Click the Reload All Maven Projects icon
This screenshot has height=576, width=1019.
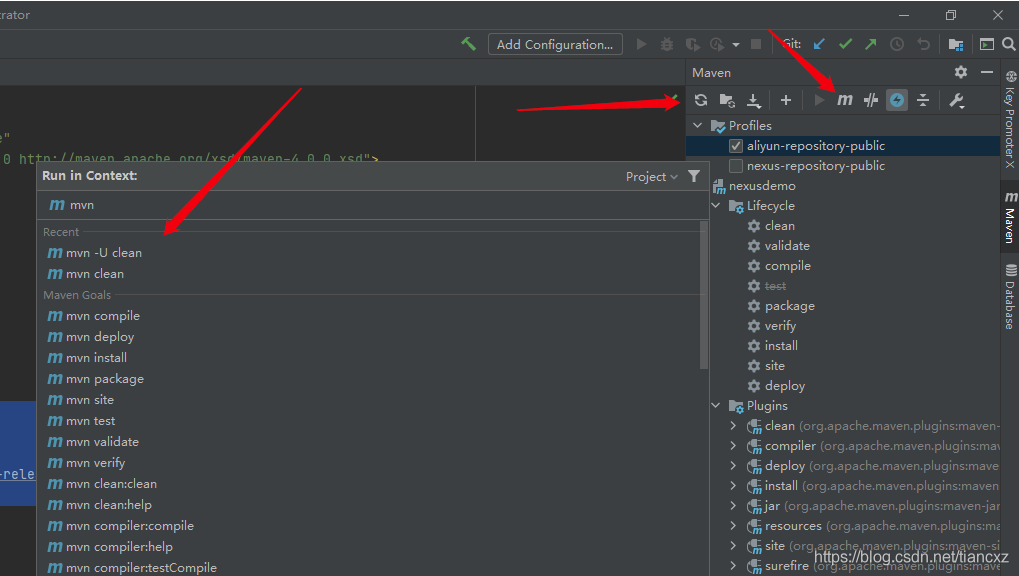coord(701,100)
